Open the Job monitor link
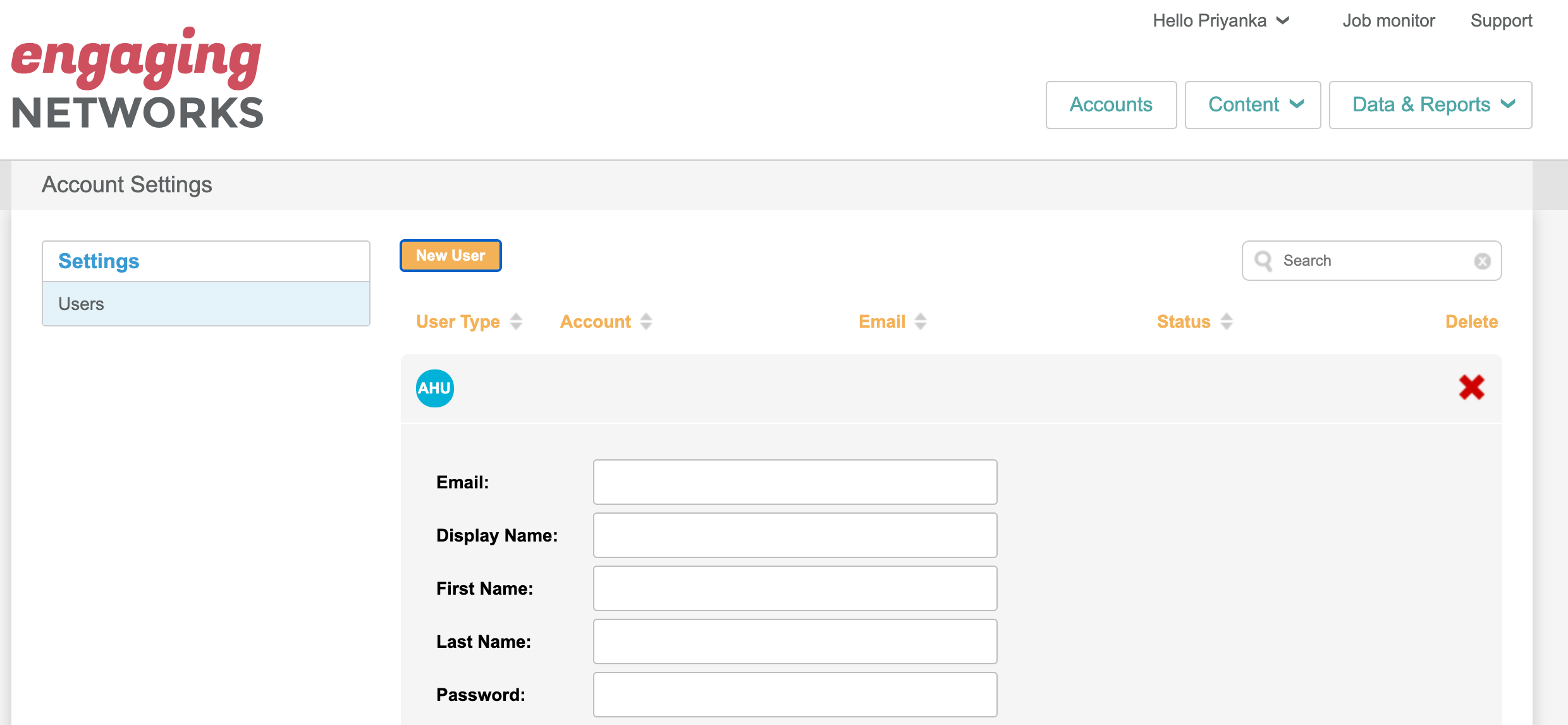This screenshot has height=725, width=1568. click(1388, 21)
